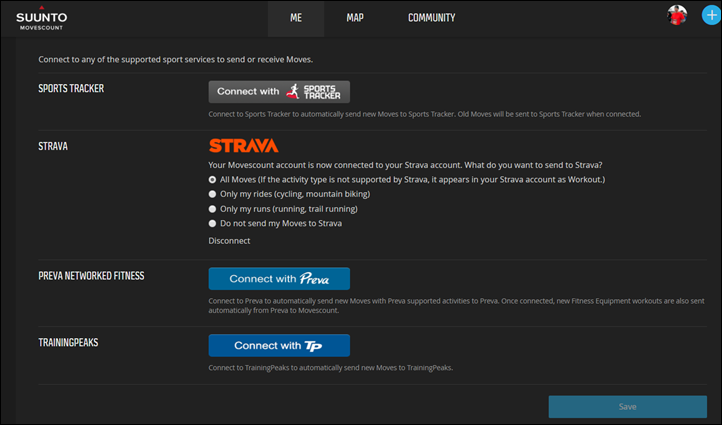
Task: Click the orange Strava logo
Action: point(244,146)
